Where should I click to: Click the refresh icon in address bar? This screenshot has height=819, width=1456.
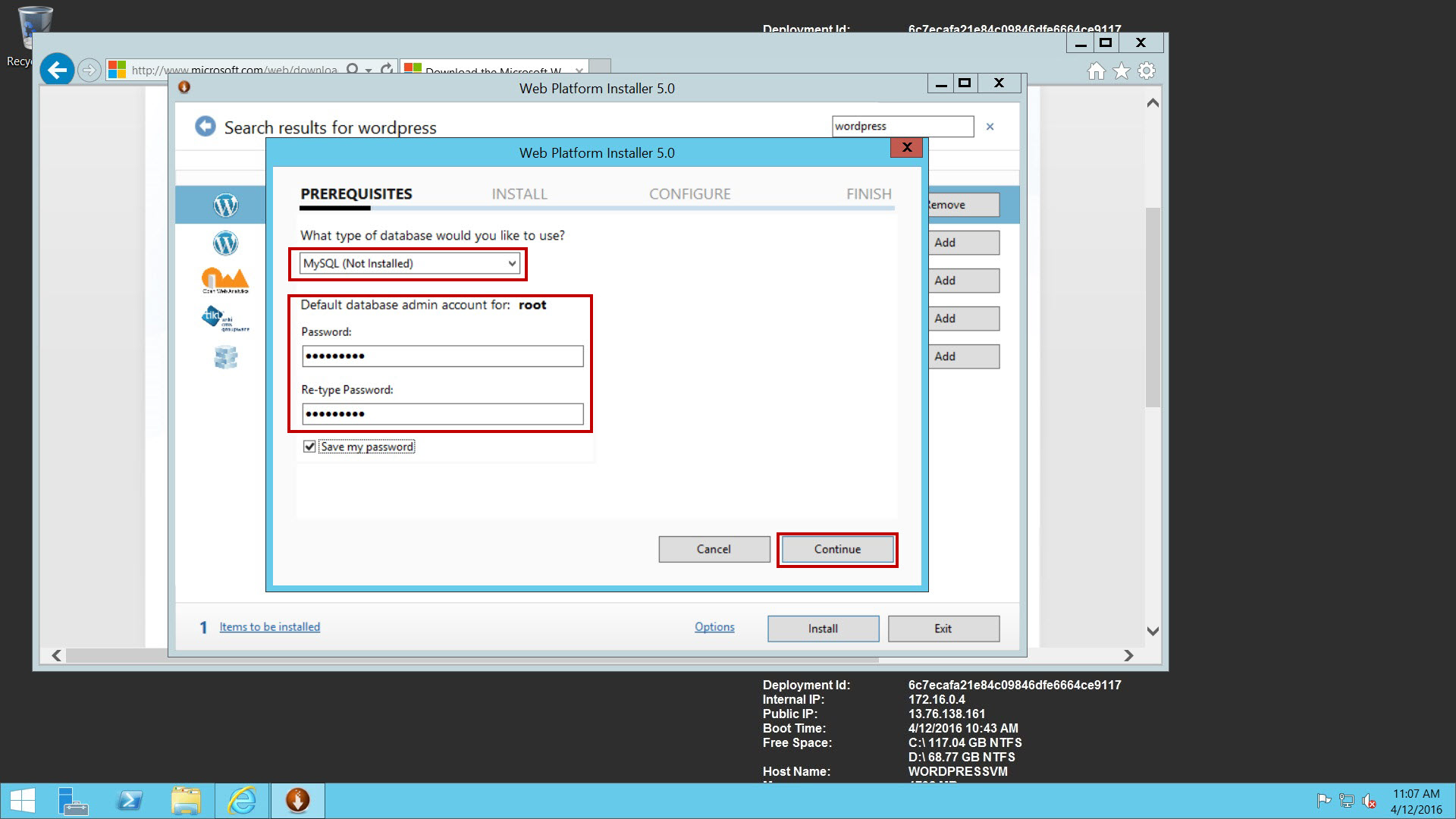387,69
